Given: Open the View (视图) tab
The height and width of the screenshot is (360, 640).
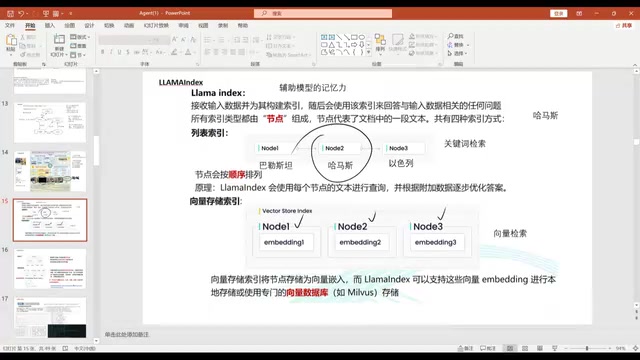Looking at the screenshot, I should point(203,25).
